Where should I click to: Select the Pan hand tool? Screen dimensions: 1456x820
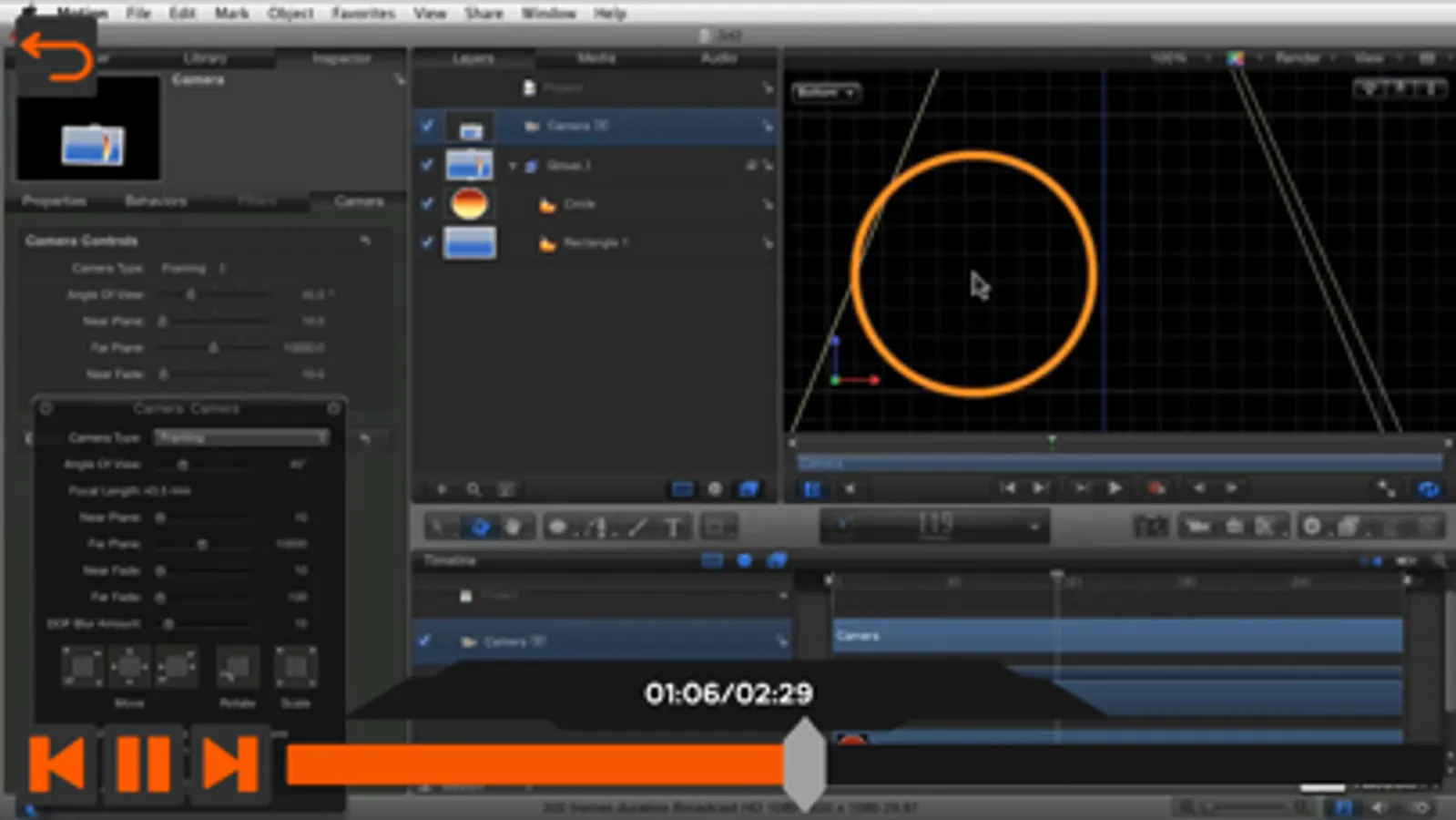point(514,527)
